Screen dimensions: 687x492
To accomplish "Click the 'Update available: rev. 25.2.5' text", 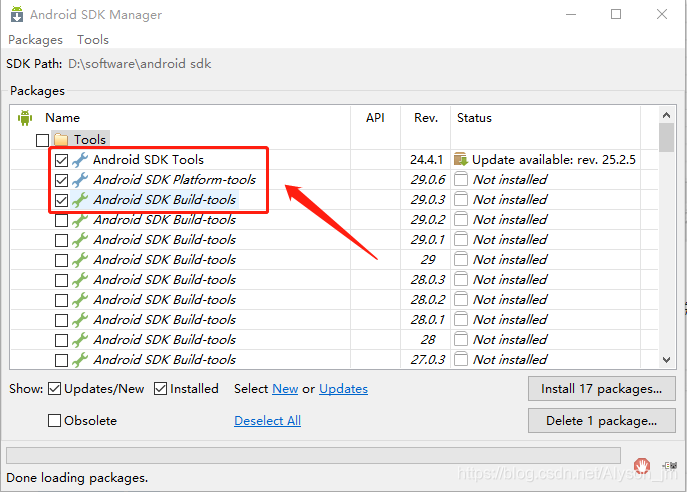I will click(554, 159).
